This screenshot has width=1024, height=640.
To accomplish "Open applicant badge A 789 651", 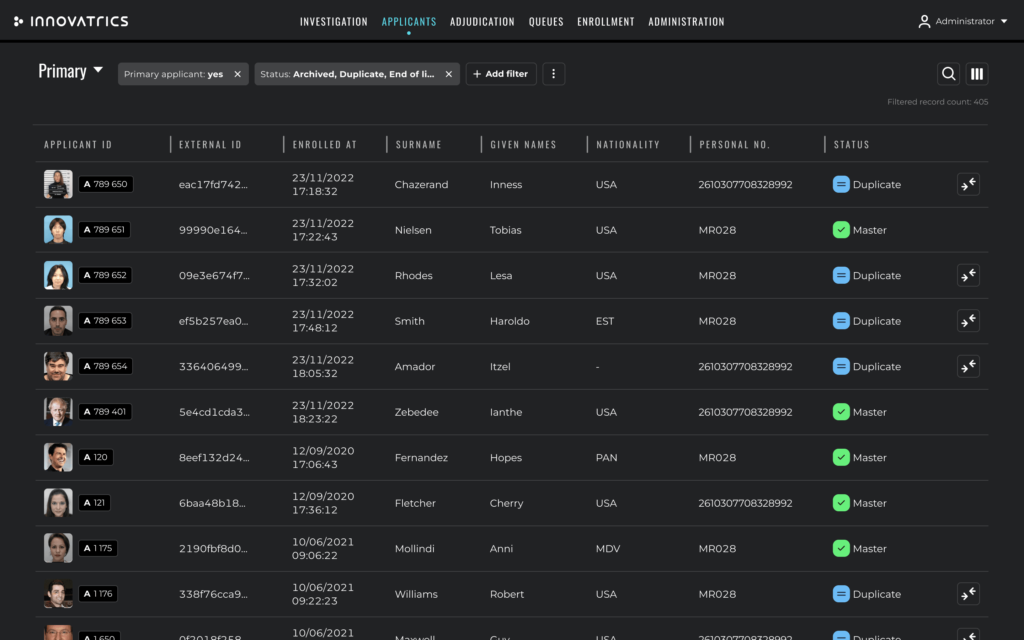I will point(104,230).
